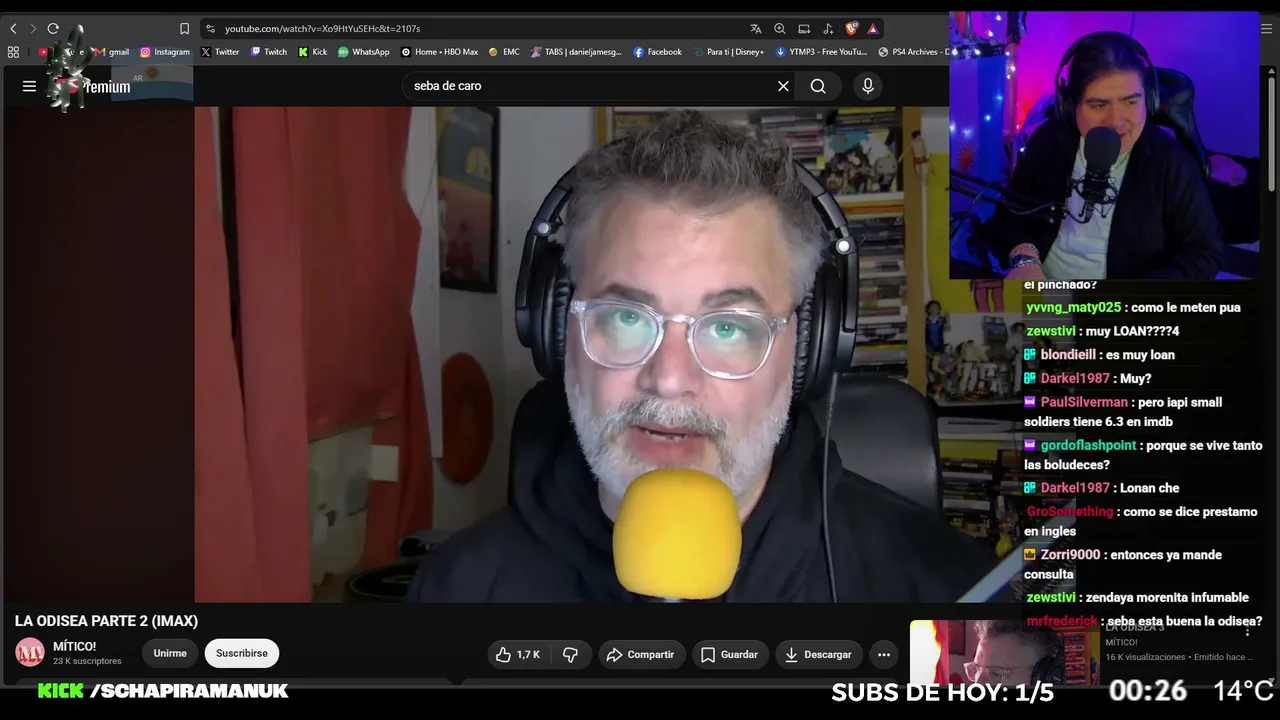Open the EMC bookmark

click(x=504, y=52)
